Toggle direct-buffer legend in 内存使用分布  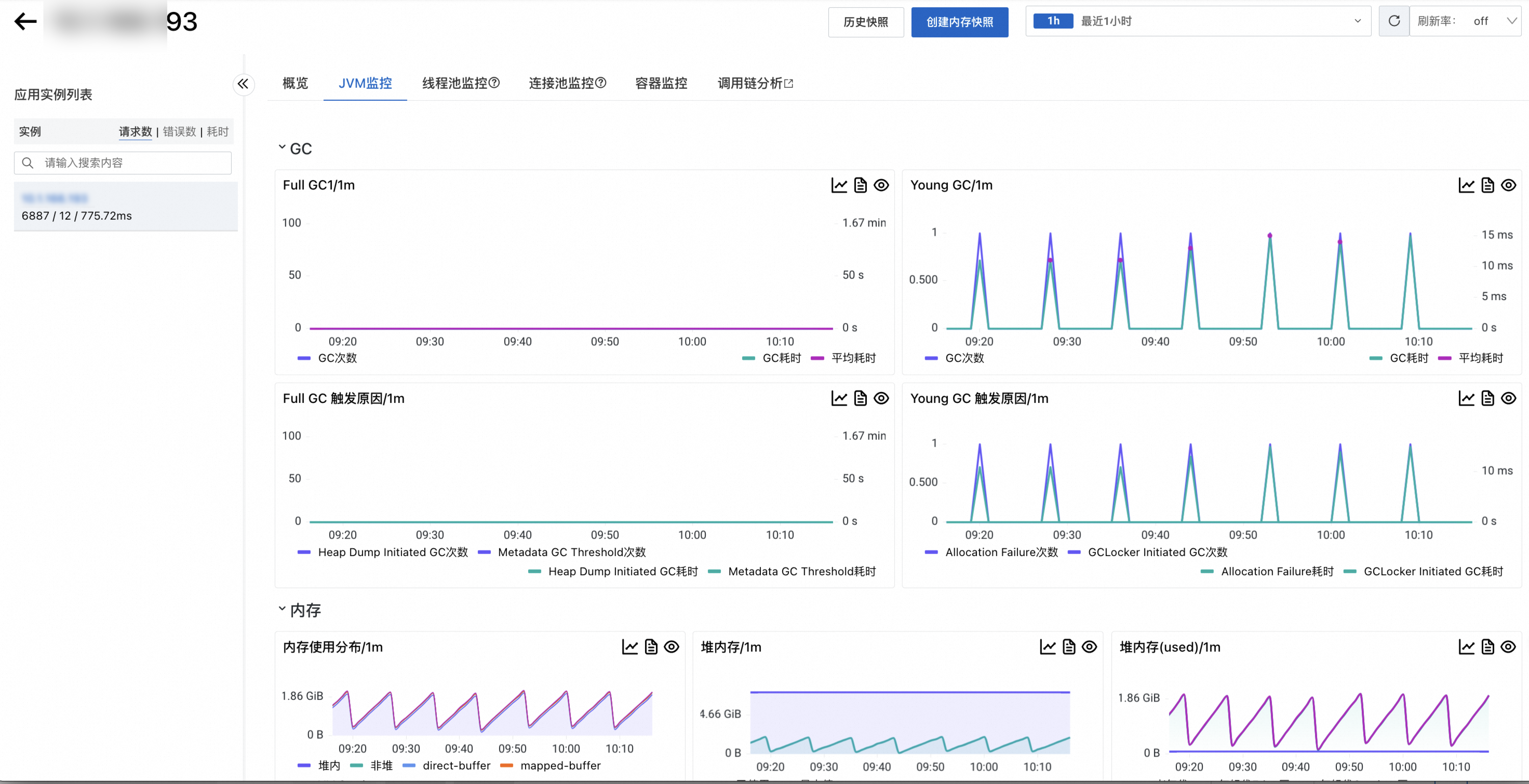[x=446, y=766]
